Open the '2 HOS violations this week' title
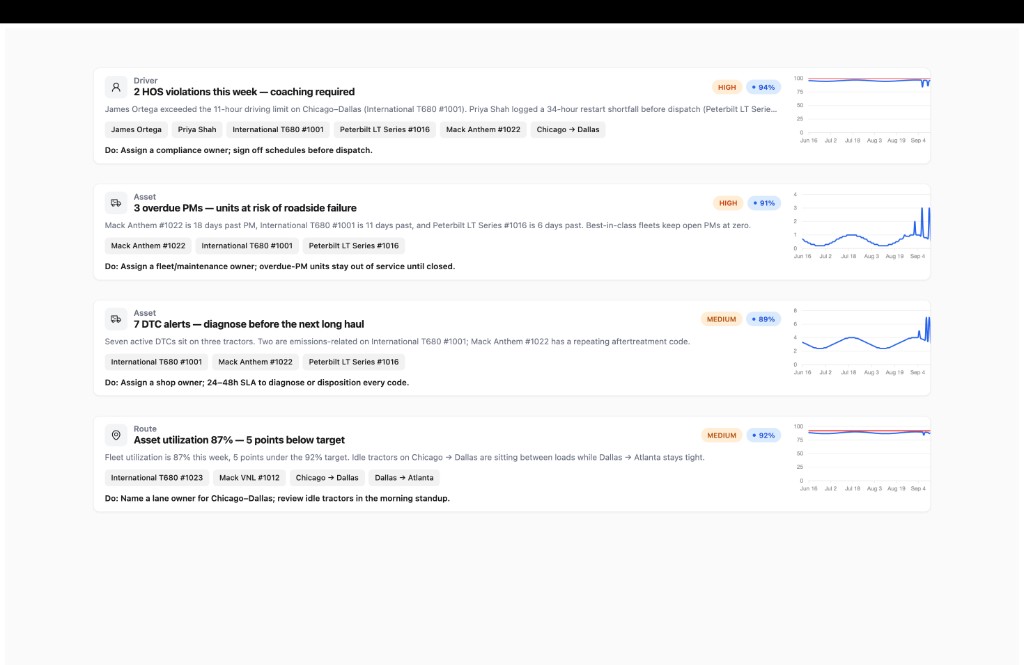This screenshot has width=1024, height=665. point(244,92)
